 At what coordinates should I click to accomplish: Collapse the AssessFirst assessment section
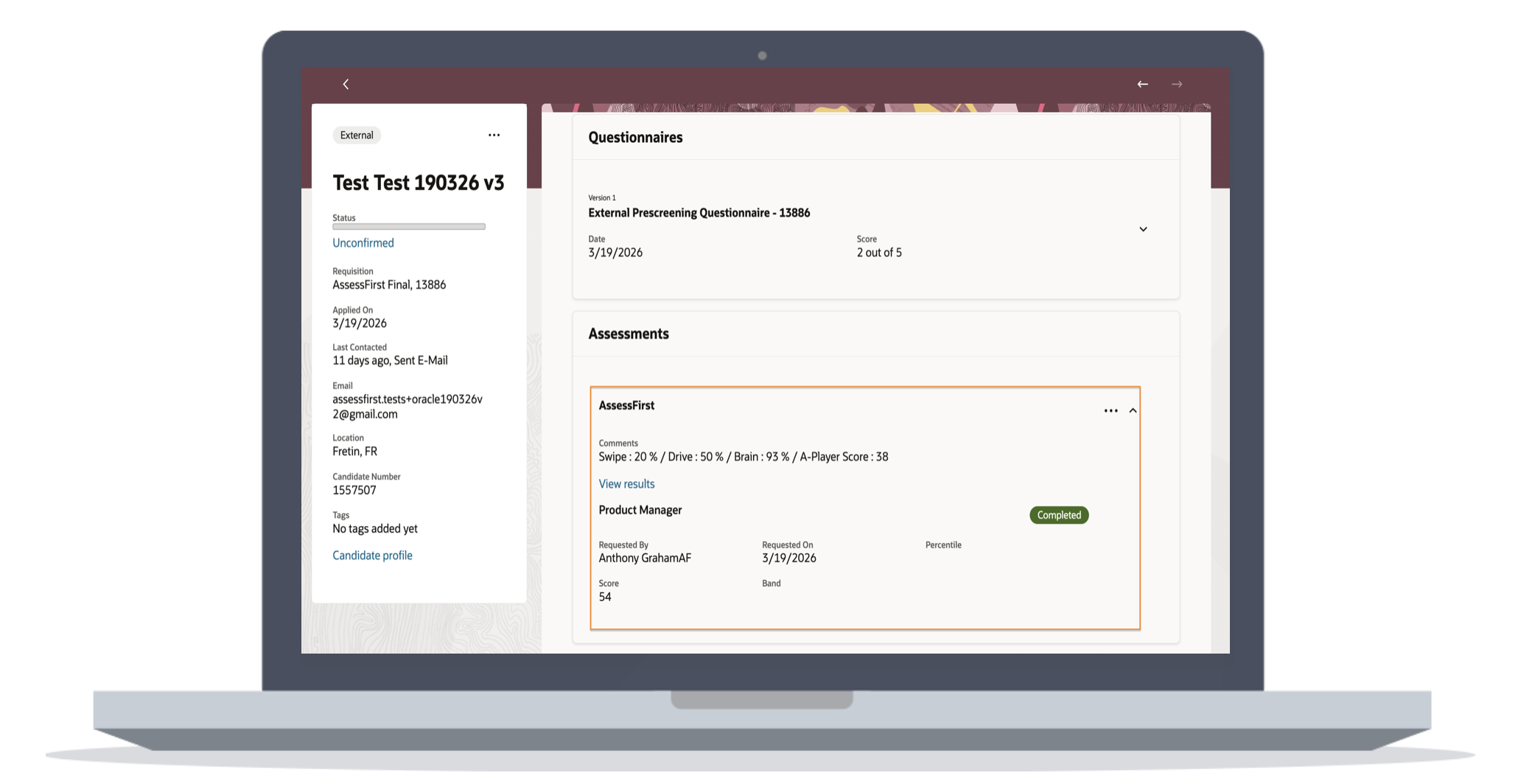tap(1133, 411)
